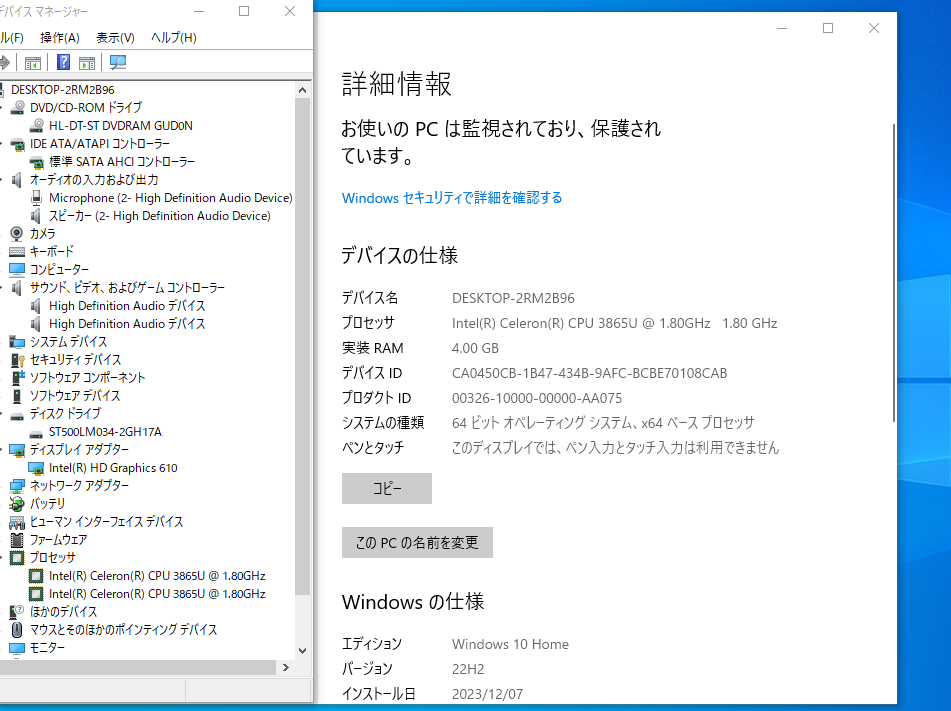This screenshot has width=951, height=711.
Task: Click the show/hide console tree toolbar icon
Action: click(33, 62)
